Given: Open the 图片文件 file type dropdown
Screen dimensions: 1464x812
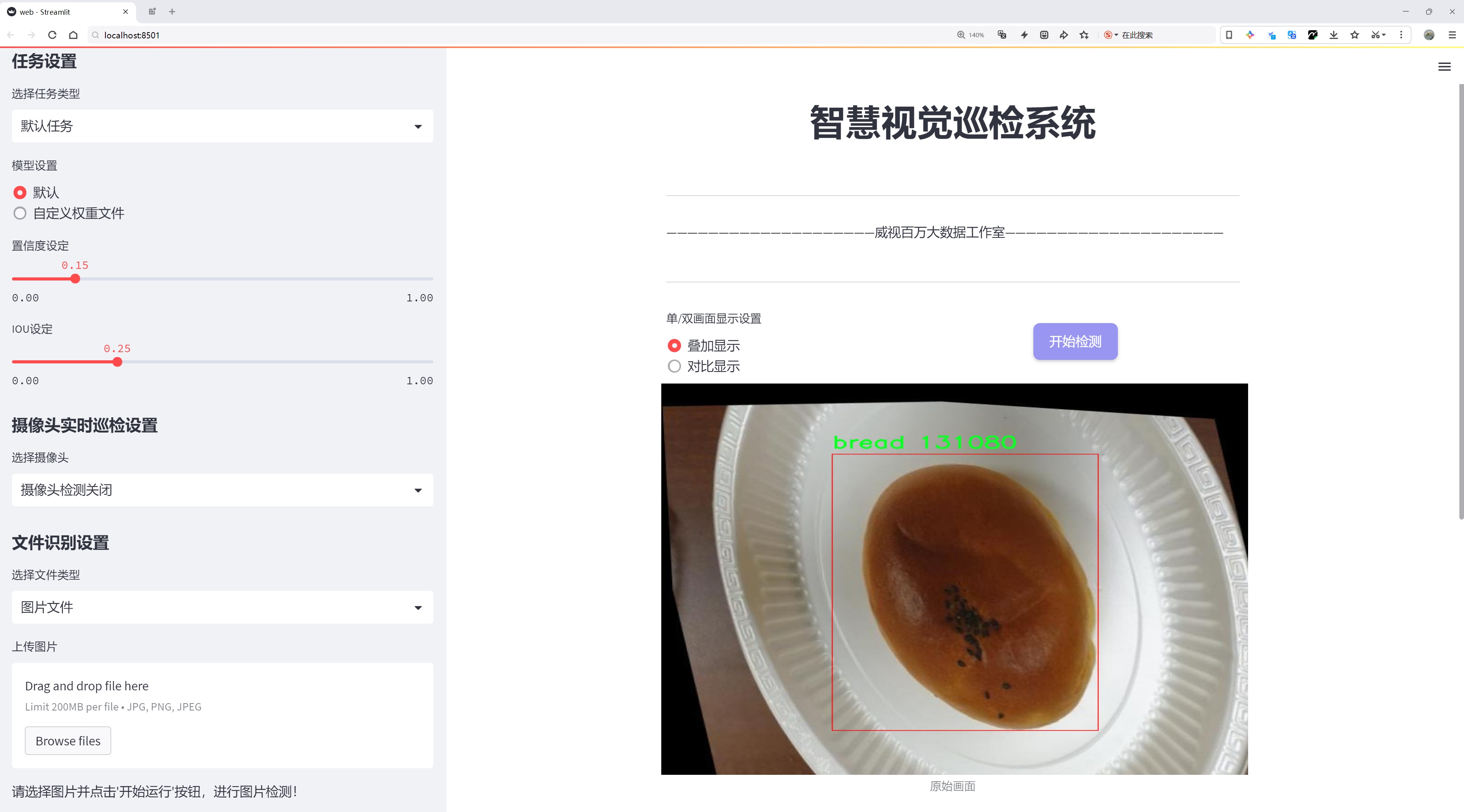Looking at the screenshot, I should [x=222, y=607].
